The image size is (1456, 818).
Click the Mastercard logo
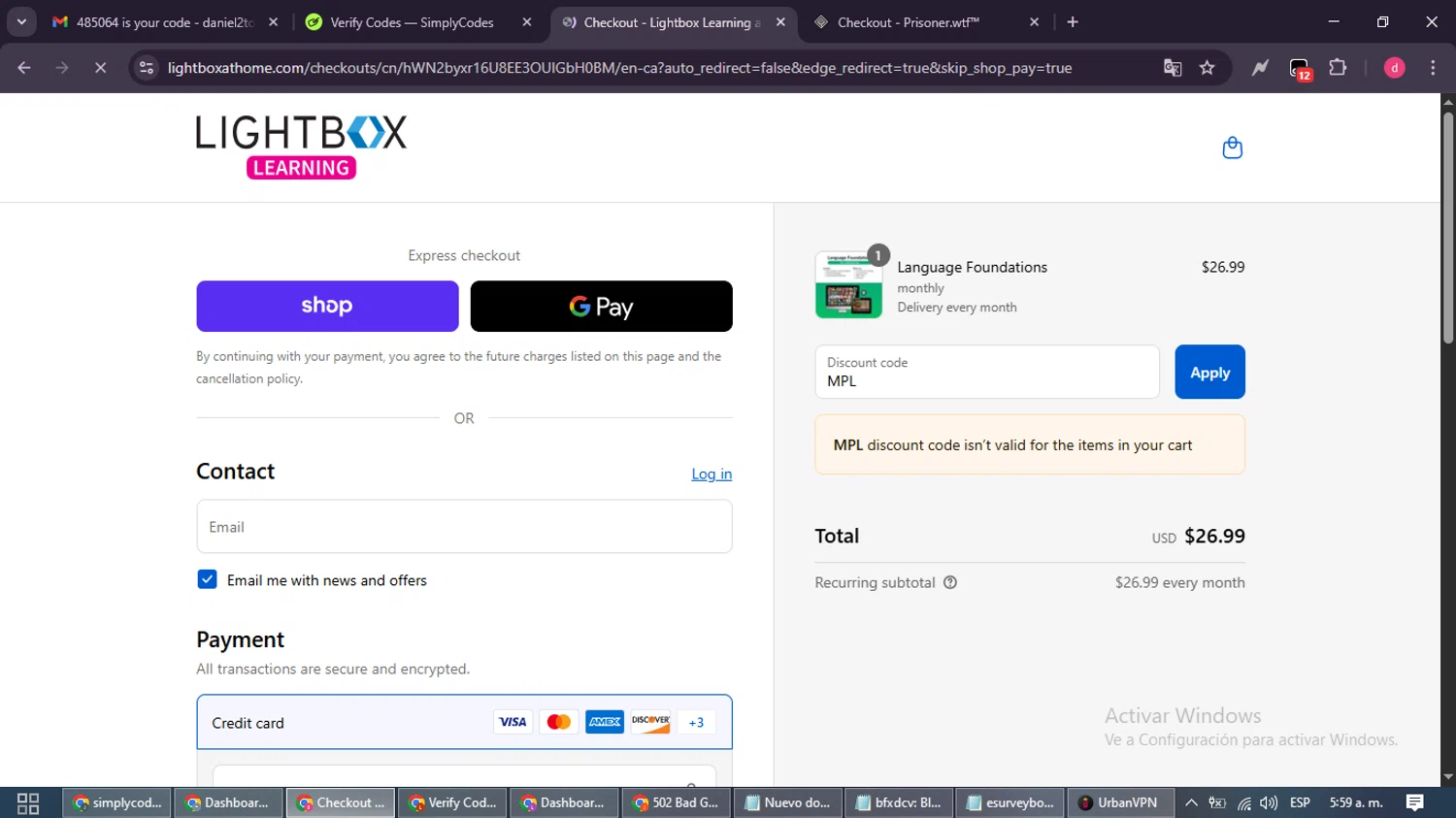click(558, 722)
